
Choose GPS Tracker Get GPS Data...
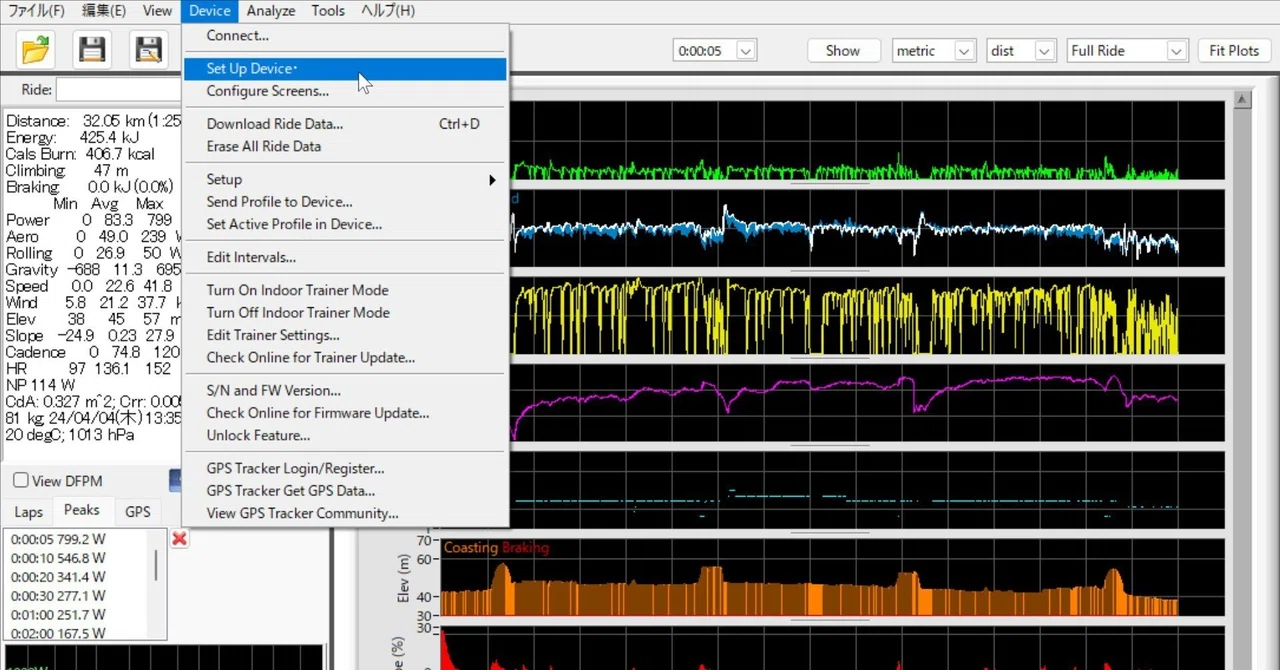click(x=345, y=491)
